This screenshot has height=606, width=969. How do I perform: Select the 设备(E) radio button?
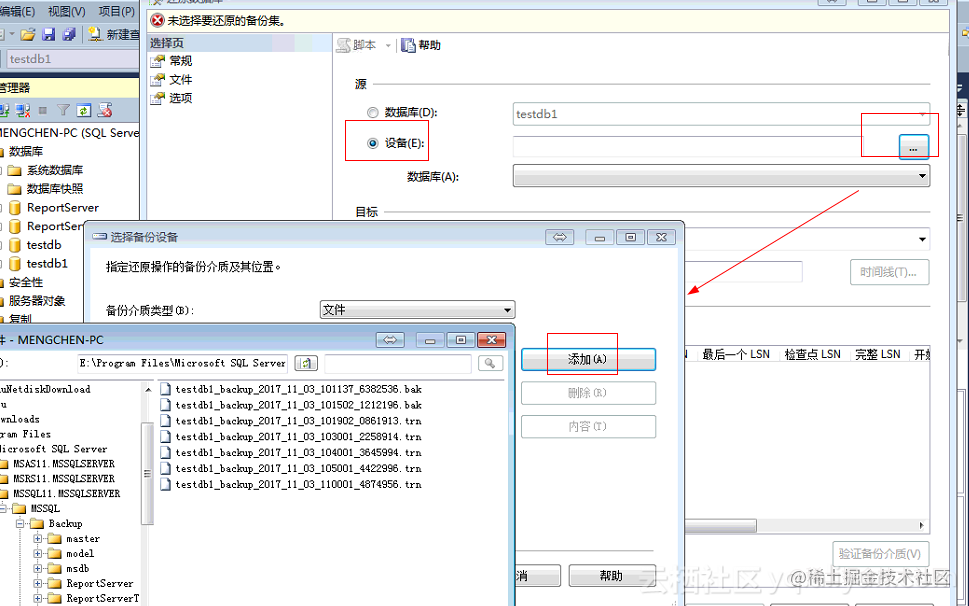(371, 141)
